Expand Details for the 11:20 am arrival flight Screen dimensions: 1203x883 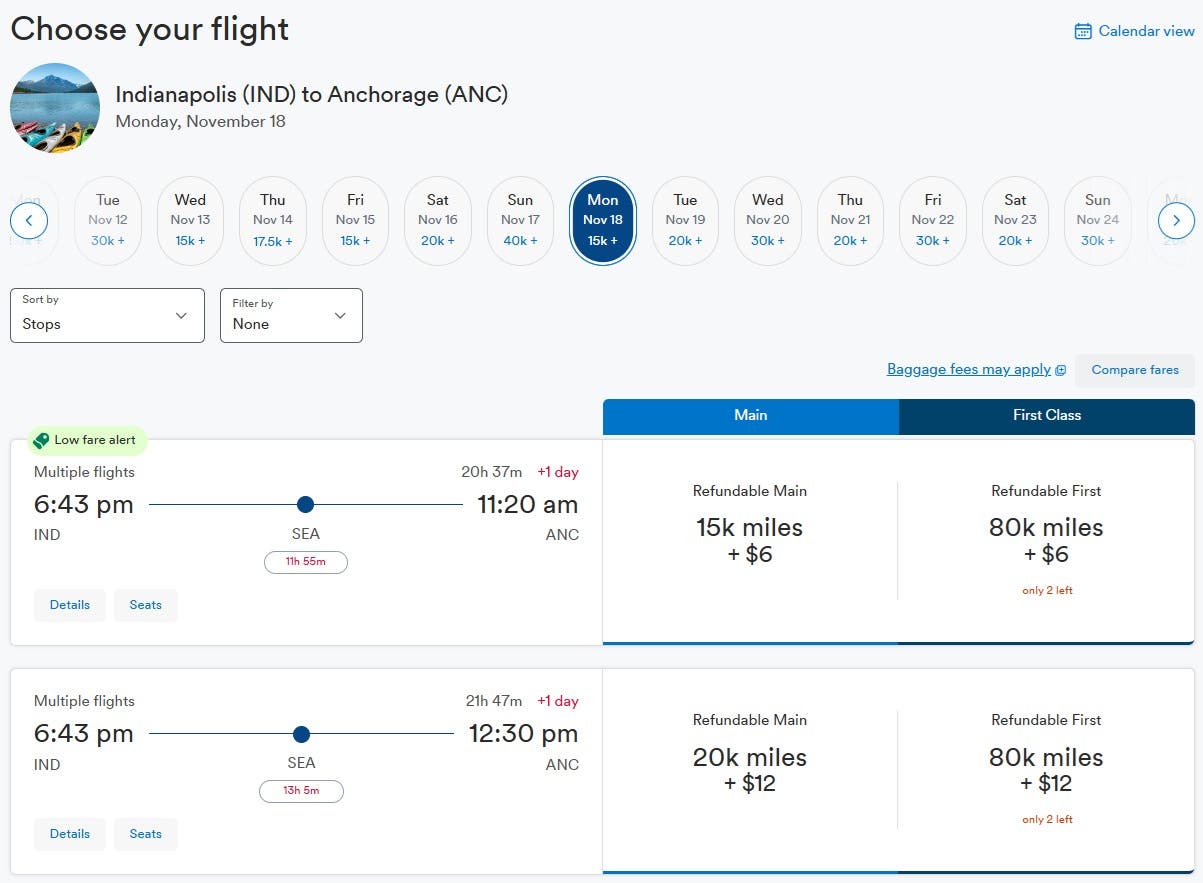point(70,605)
